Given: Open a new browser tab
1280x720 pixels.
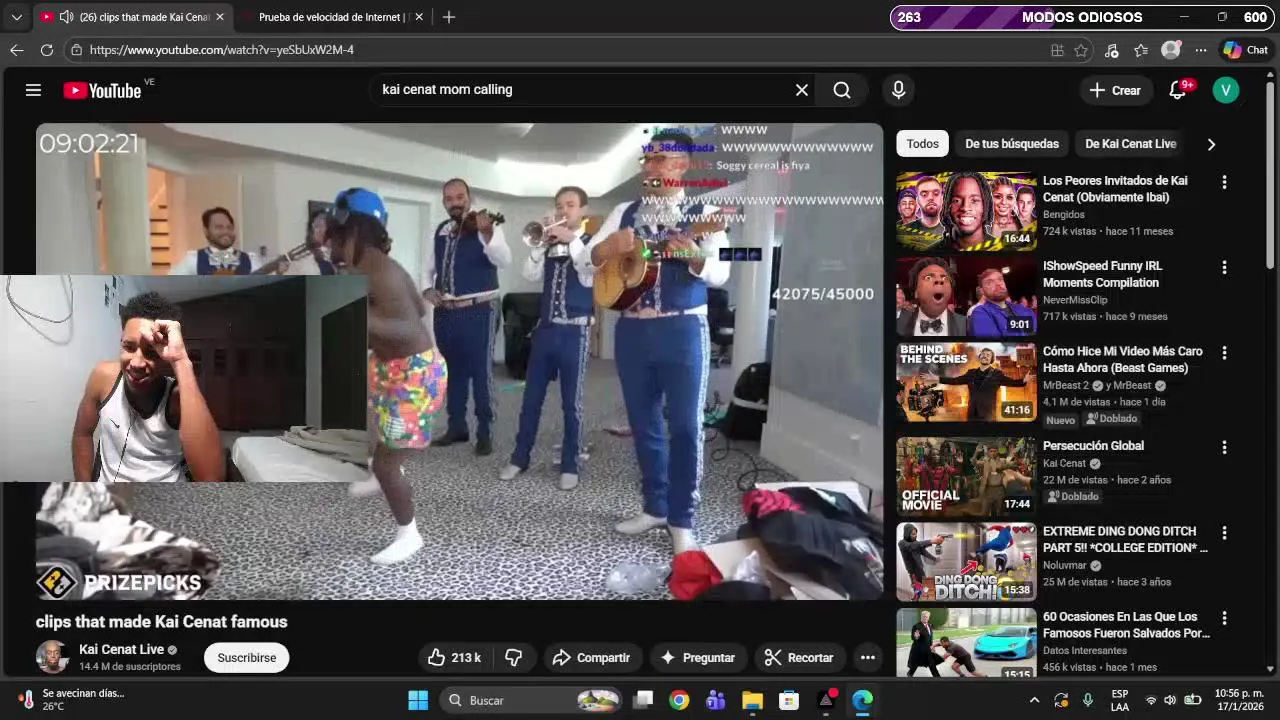Looking at the screenshot, I should [449, 17].
